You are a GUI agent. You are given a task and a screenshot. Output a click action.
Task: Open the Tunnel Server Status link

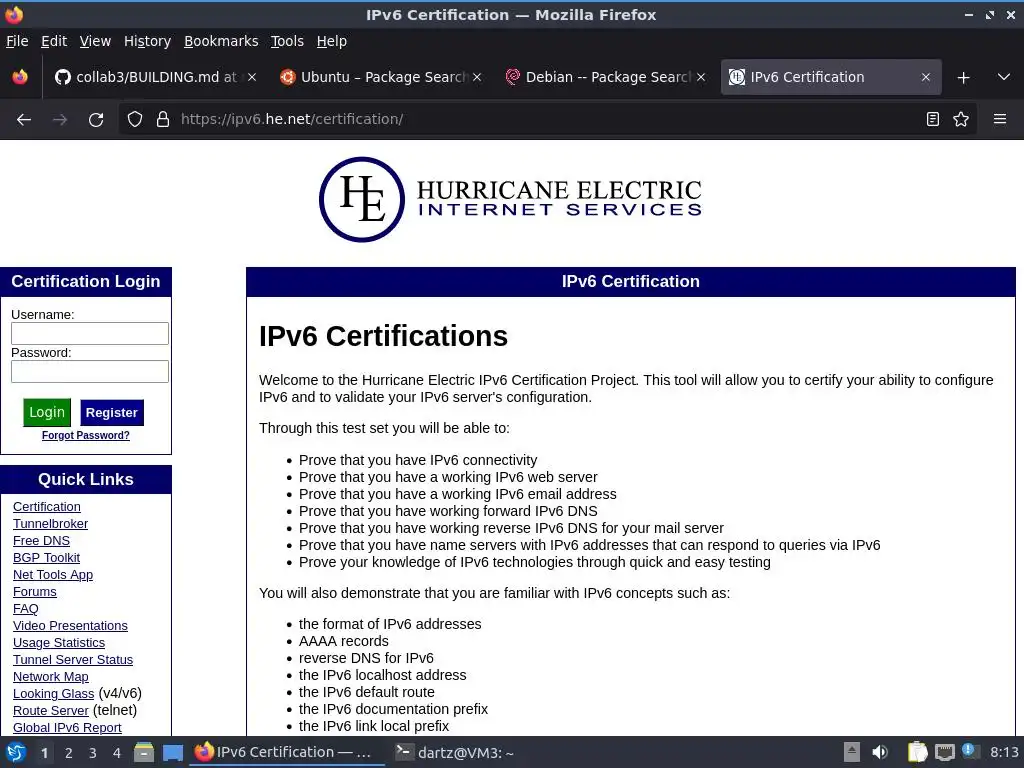[73, 660]
